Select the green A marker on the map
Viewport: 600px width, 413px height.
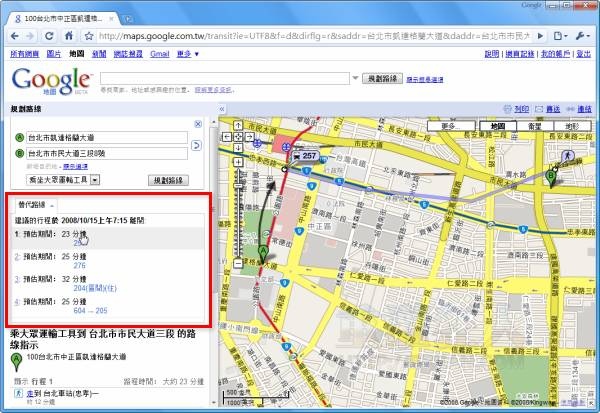pyautogui.click(x=263, y=254)
